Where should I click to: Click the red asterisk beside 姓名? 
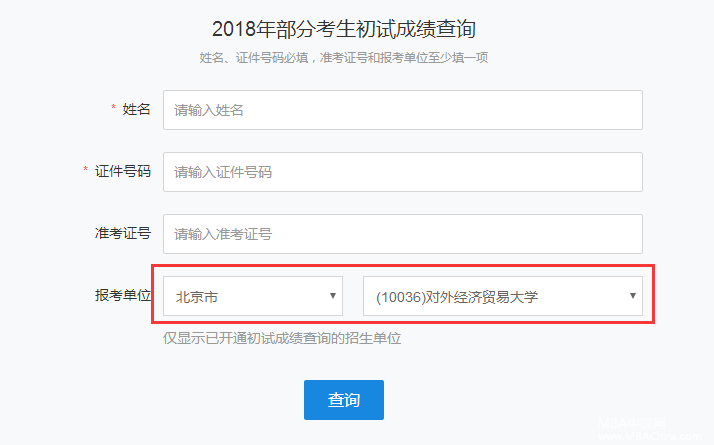[113, 108]
